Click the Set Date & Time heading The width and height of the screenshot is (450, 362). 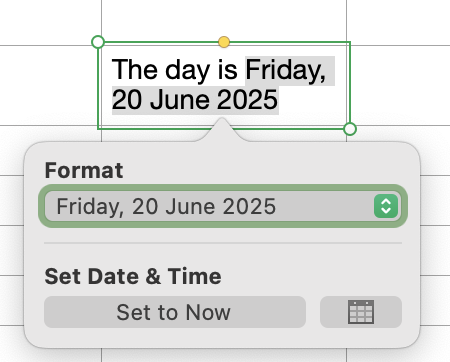pyautogui.click(x=133, y=276)
